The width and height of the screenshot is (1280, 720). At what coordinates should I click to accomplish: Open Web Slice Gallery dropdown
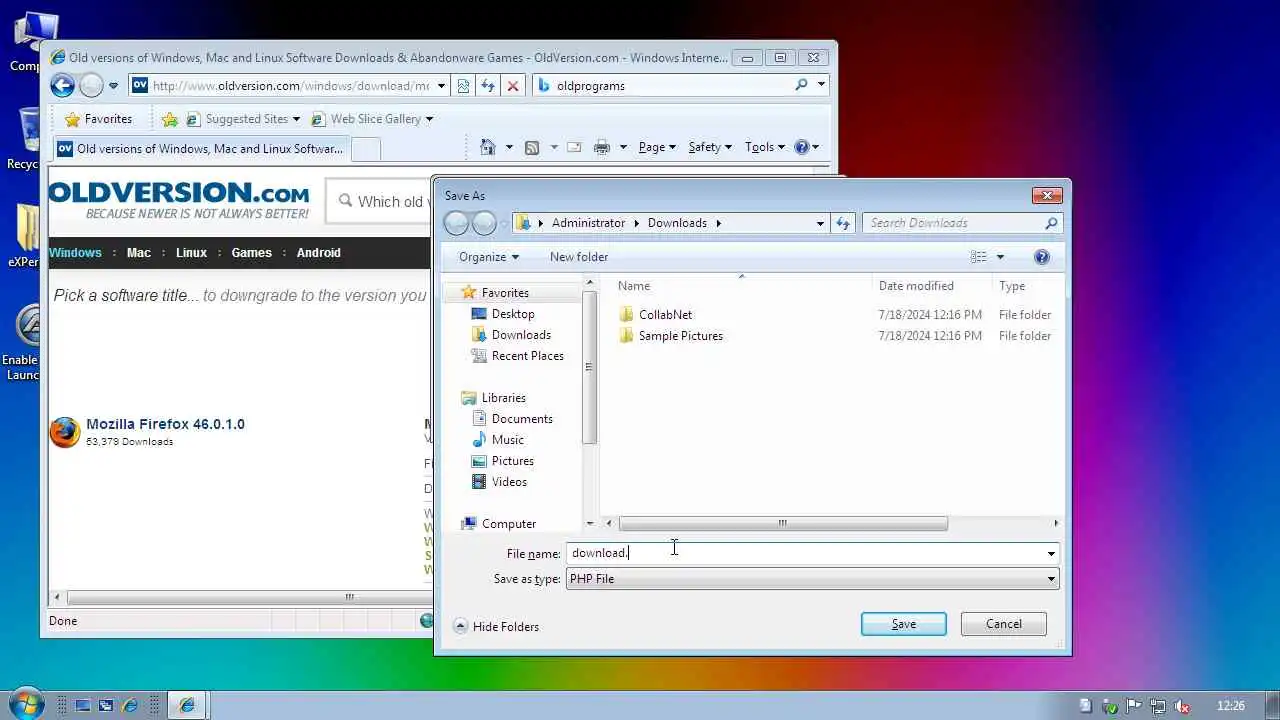pyautogui.click(x=372, y=119)
